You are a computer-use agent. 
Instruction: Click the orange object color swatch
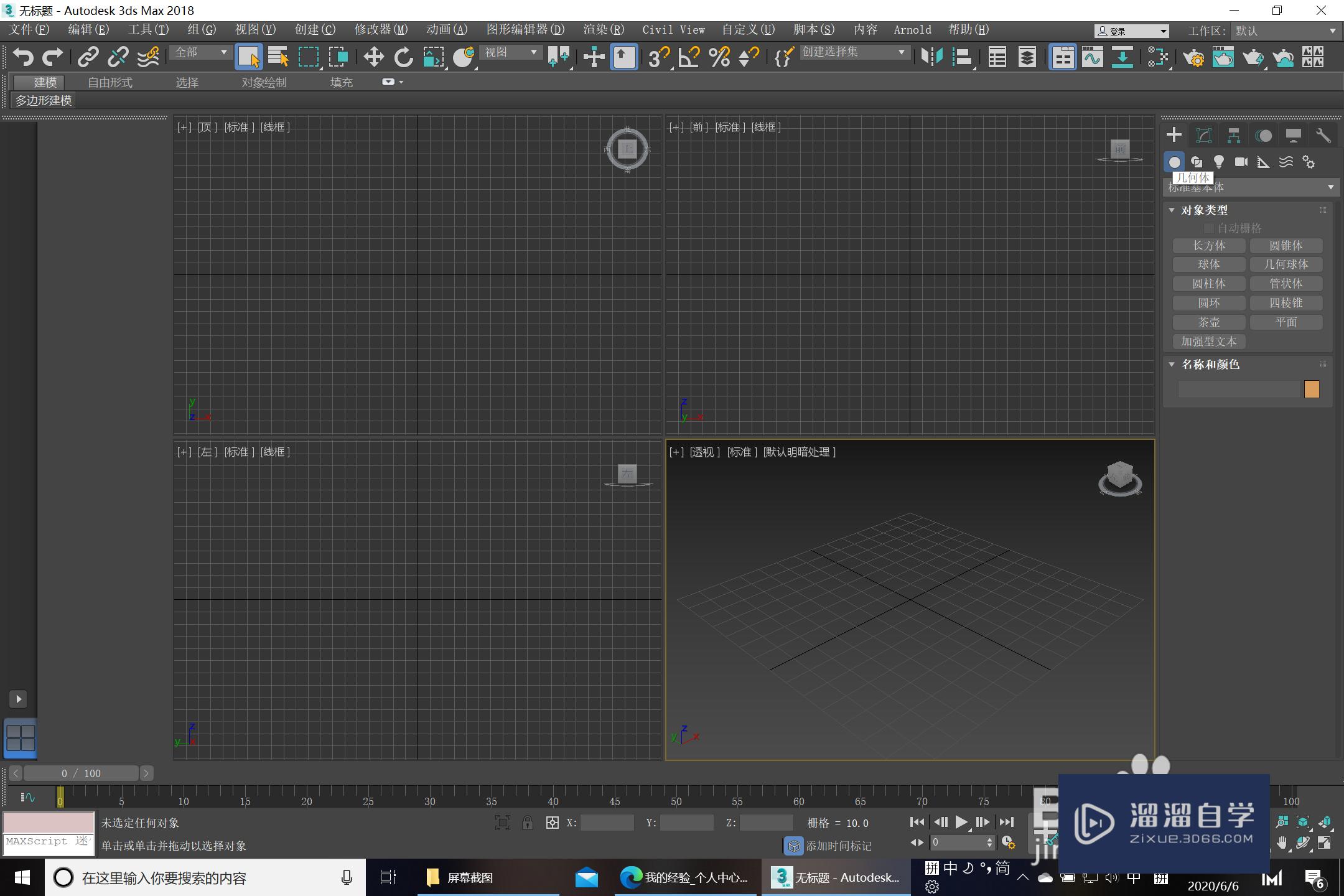pyautogui.click(x=1311, y=390)
